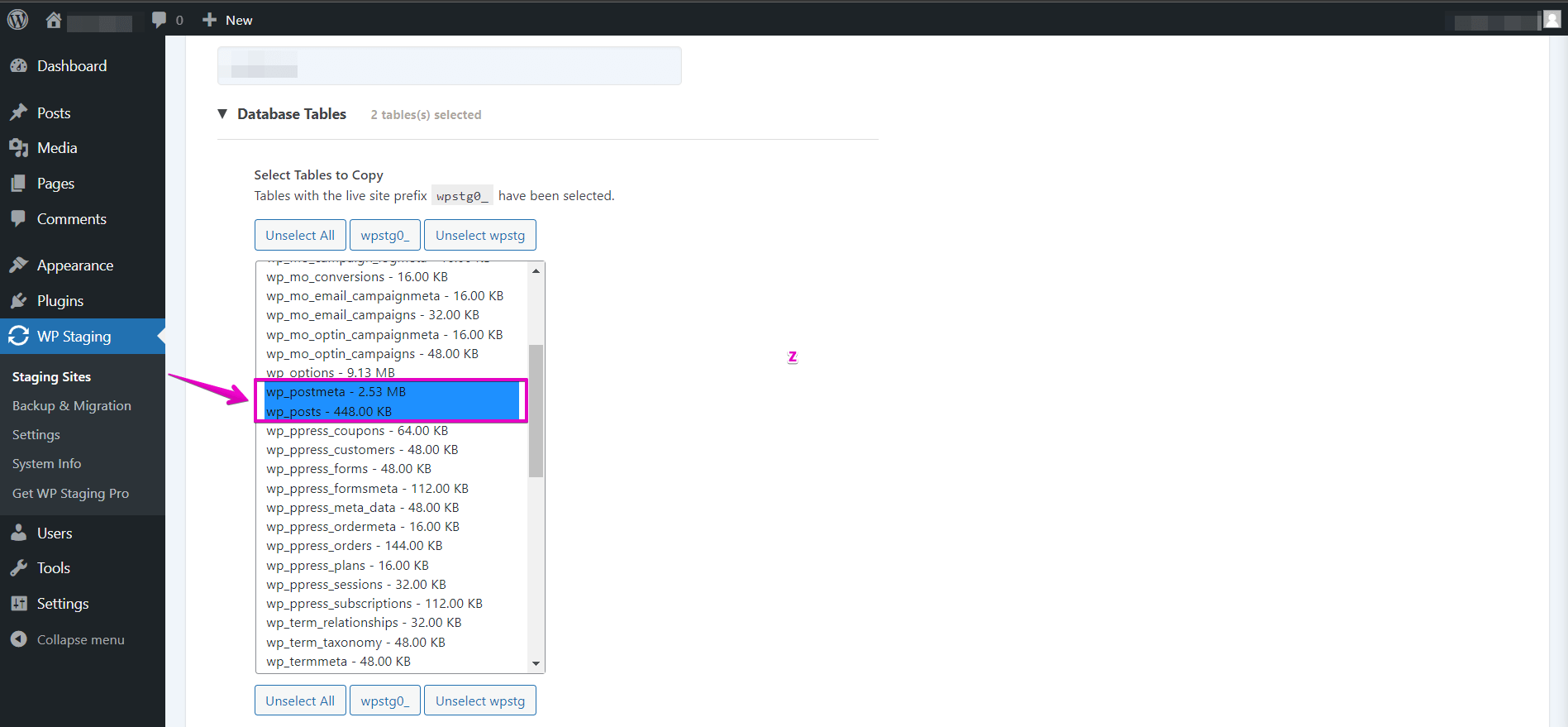
Task: Select wp_ppress_ordermeta table
Action: (393, 527)
